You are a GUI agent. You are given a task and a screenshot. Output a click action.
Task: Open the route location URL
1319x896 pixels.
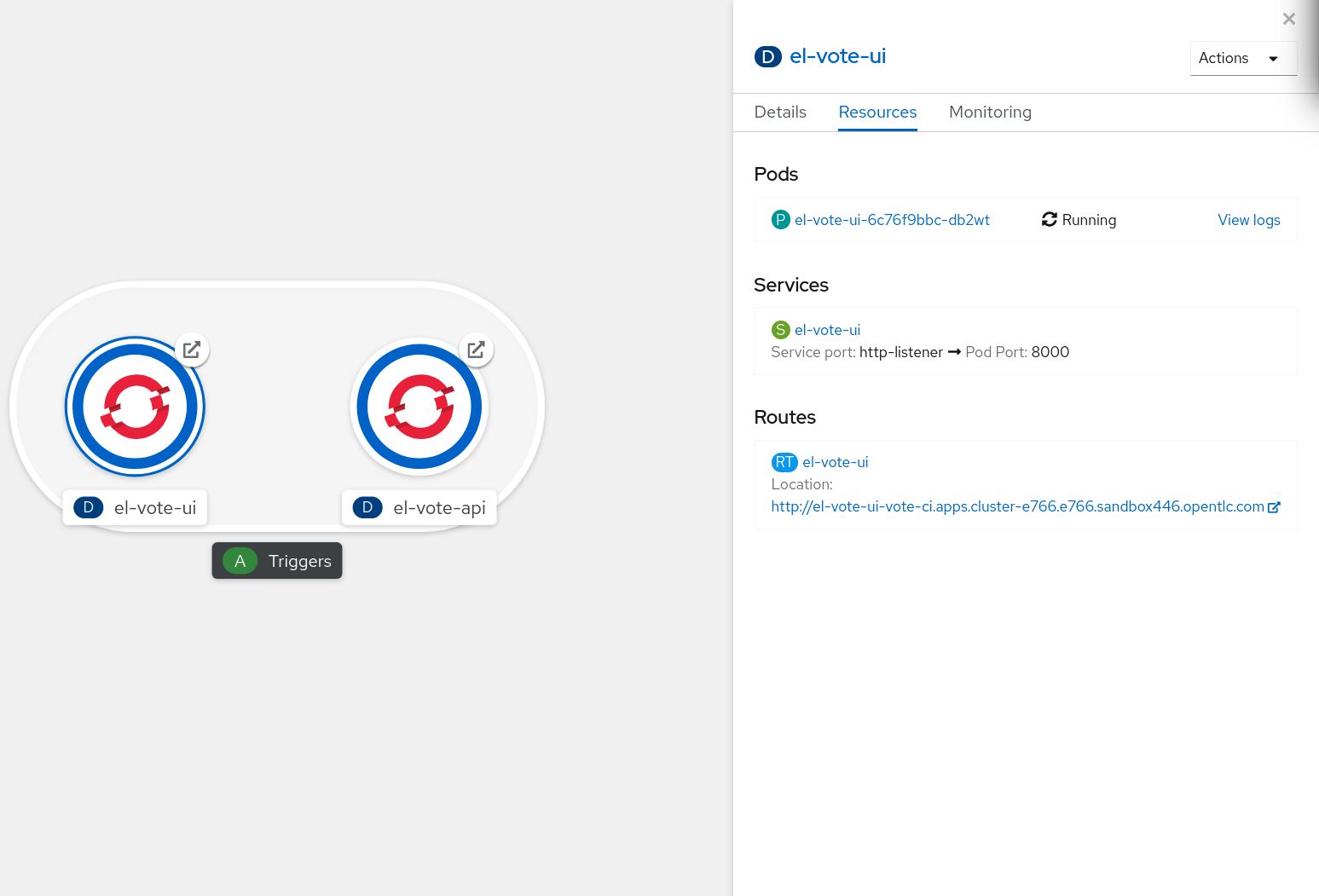[1017, 506]
